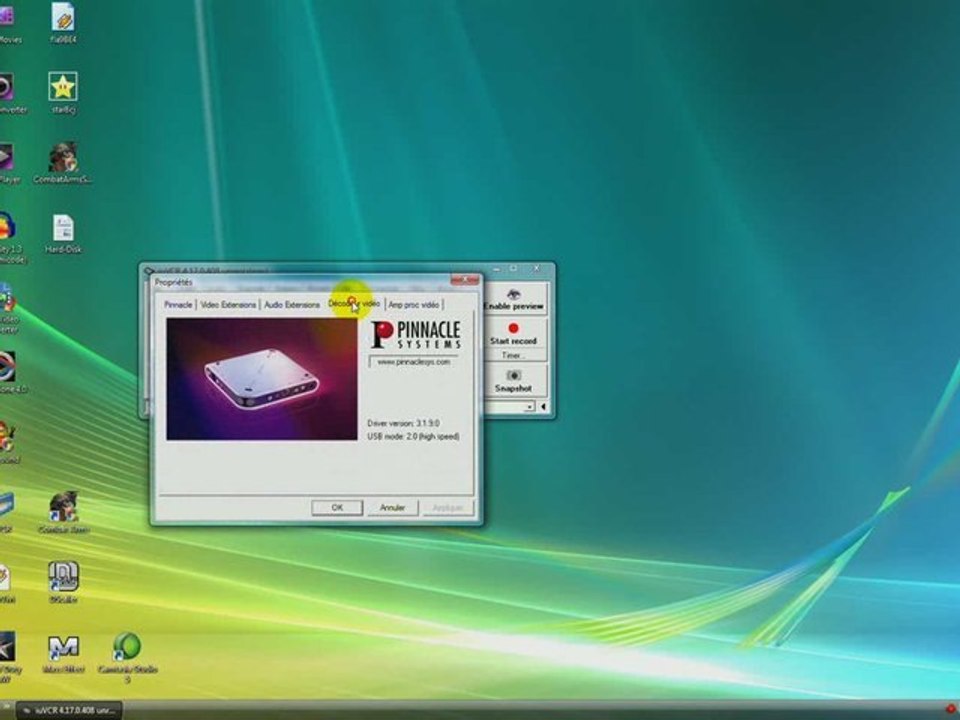The image size is (960, 720).
Task: Select the Movies folder desktop icon
Action: tap(7, 23)
